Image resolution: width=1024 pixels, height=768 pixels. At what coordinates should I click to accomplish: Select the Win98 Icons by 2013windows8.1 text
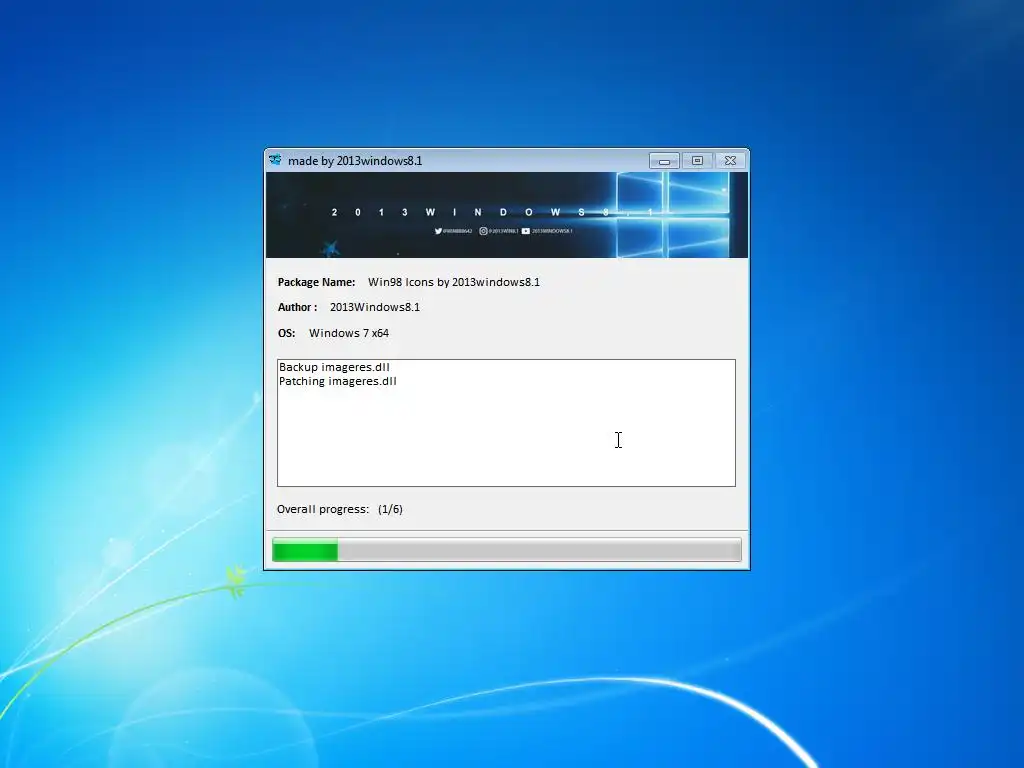pyautogui.click(x=454, y=282)
